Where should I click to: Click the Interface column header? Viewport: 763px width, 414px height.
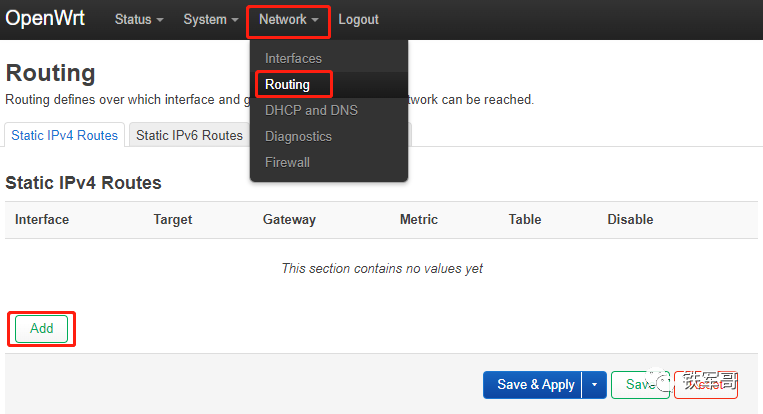pos(42,219)
